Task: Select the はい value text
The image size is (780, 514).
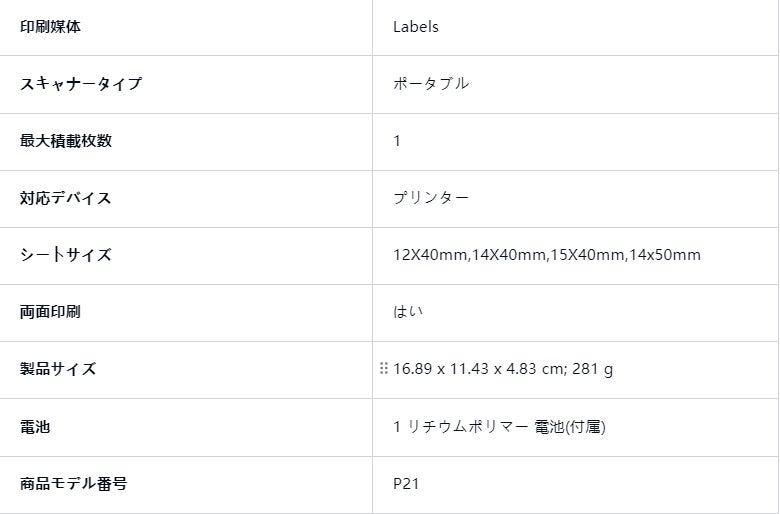Action: pyautogui.click(x=408, y=312)
